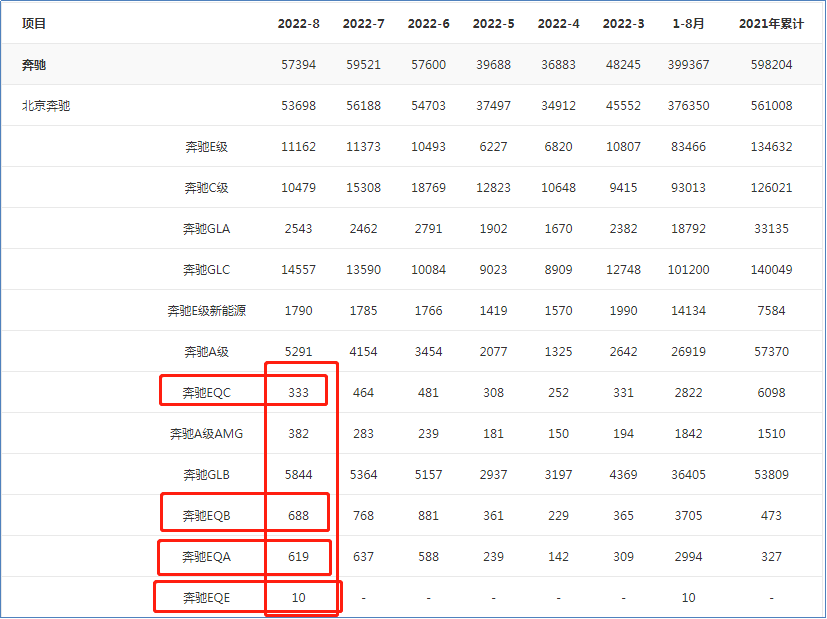Click the 2022-6 column header
This screenshot has height=619, width=827.
(428, 24)
